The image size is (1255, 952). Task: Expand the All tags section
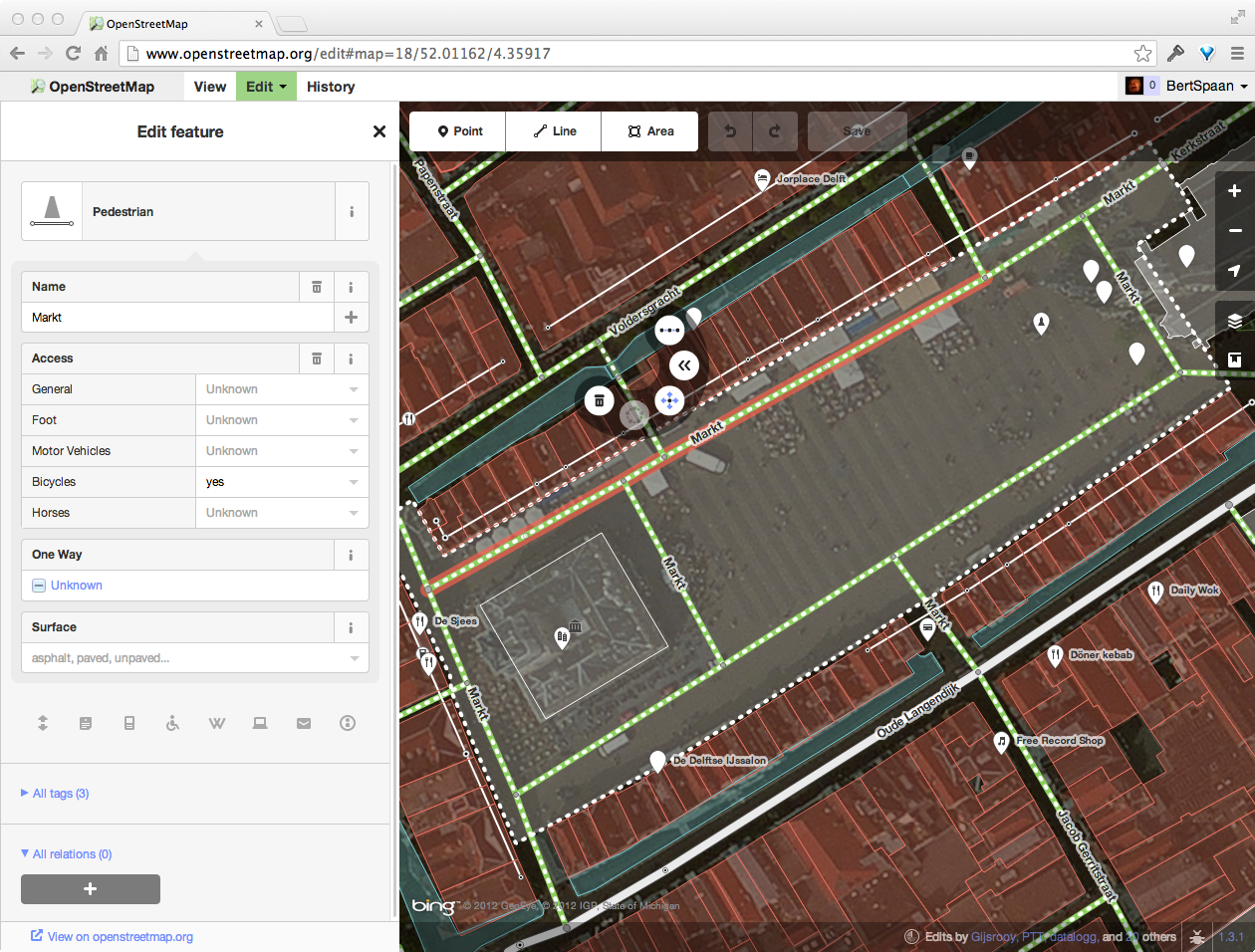point(60,794)
